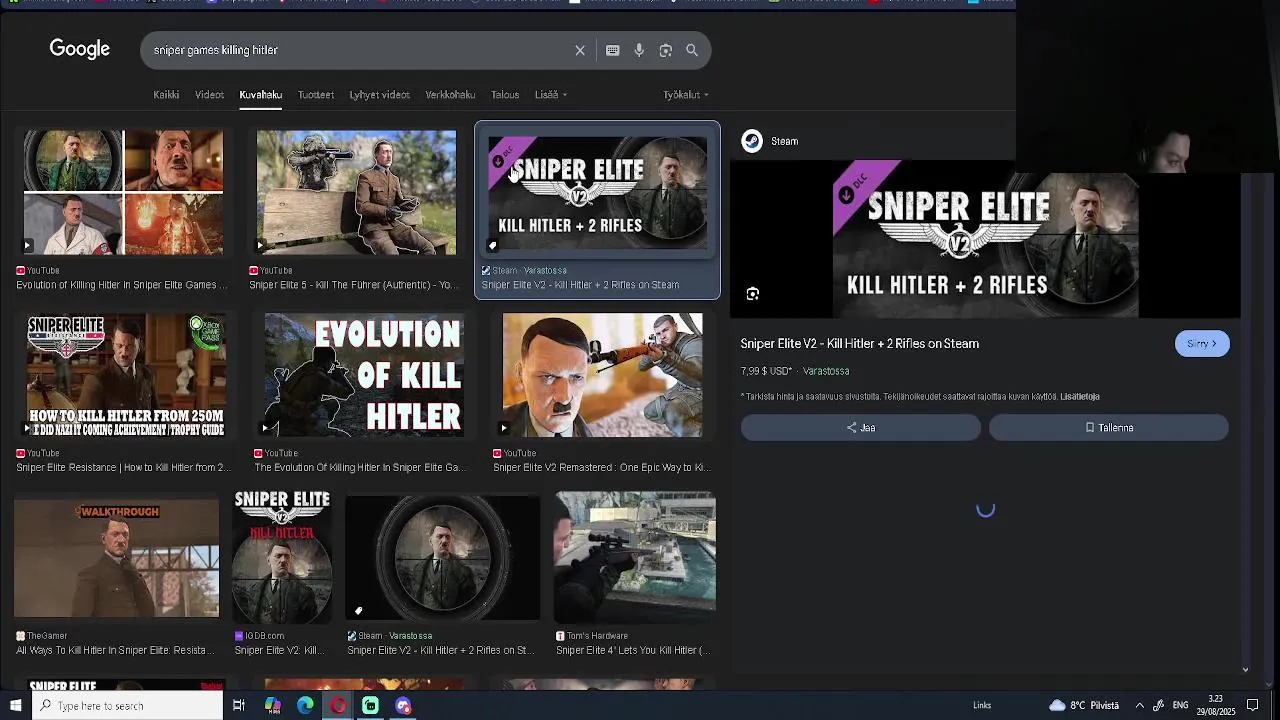
Task: Open the Talous tab
Action: 505,95
